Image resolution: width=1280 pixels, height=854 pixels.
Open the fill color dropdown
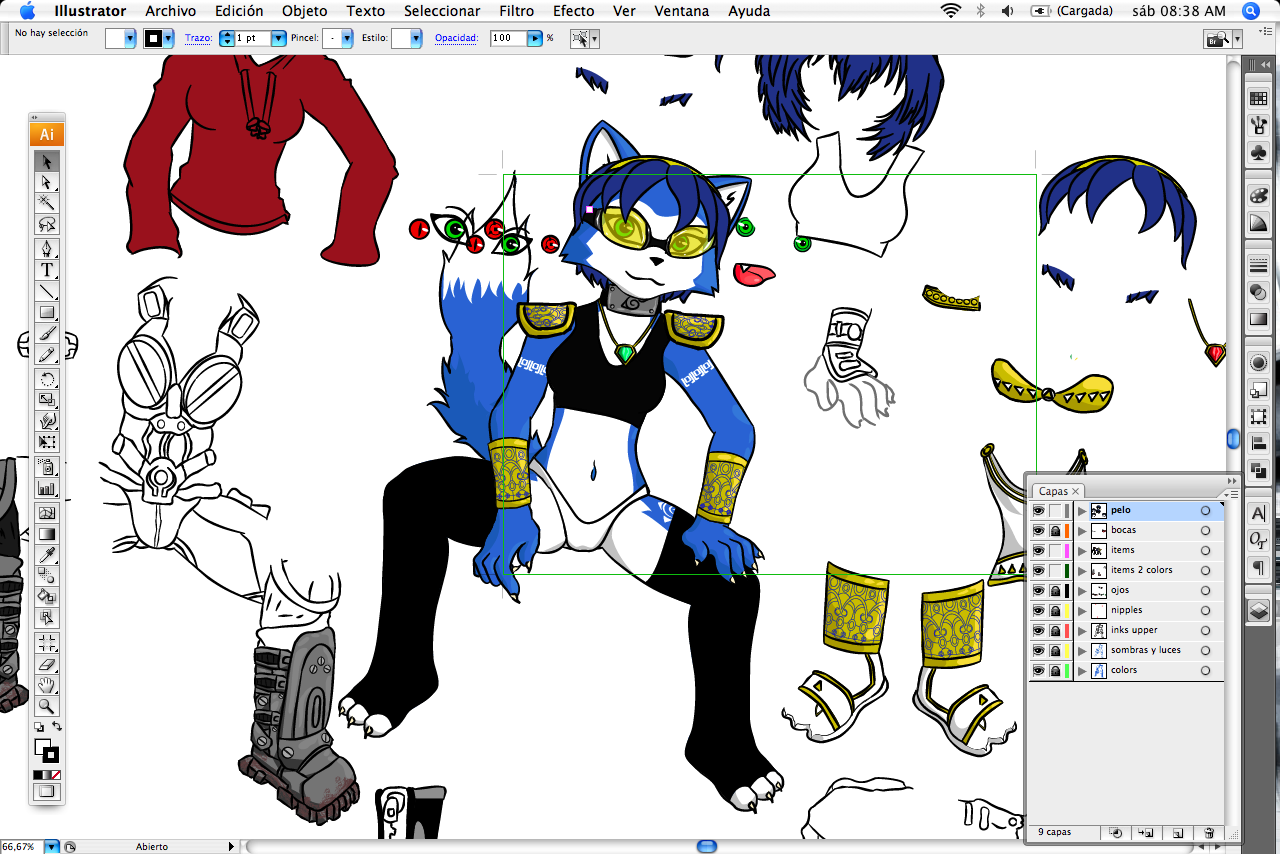pos(130,38)
